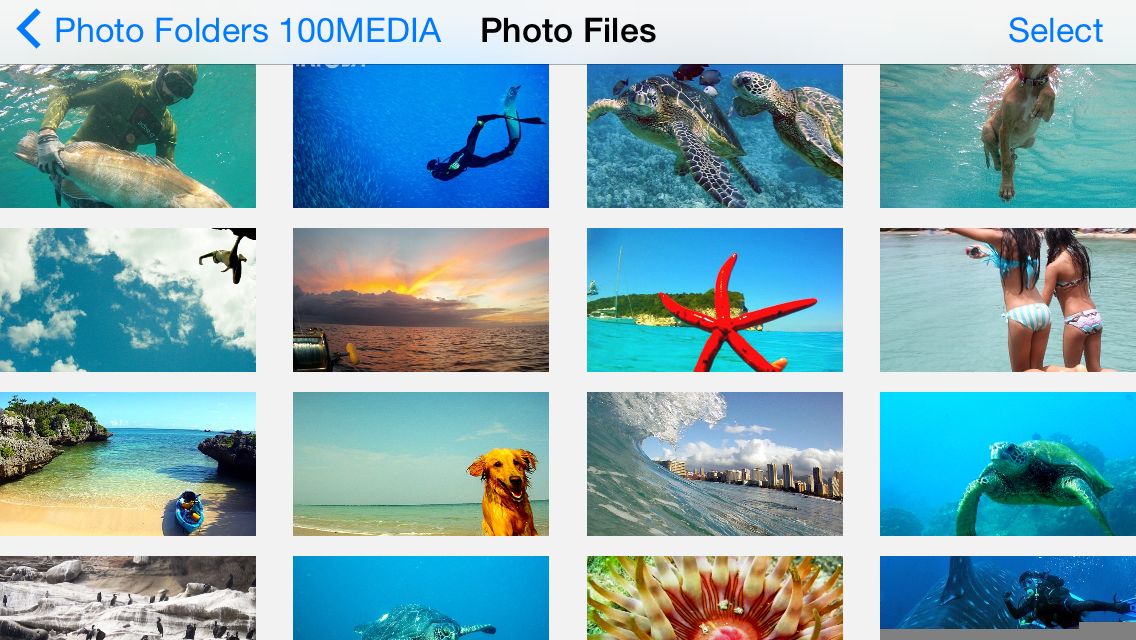The height and width of the screenshot is (640, 1136).
Task: Go back to Photo Folders 100MEDIA
Action: [x=247, y=30]
